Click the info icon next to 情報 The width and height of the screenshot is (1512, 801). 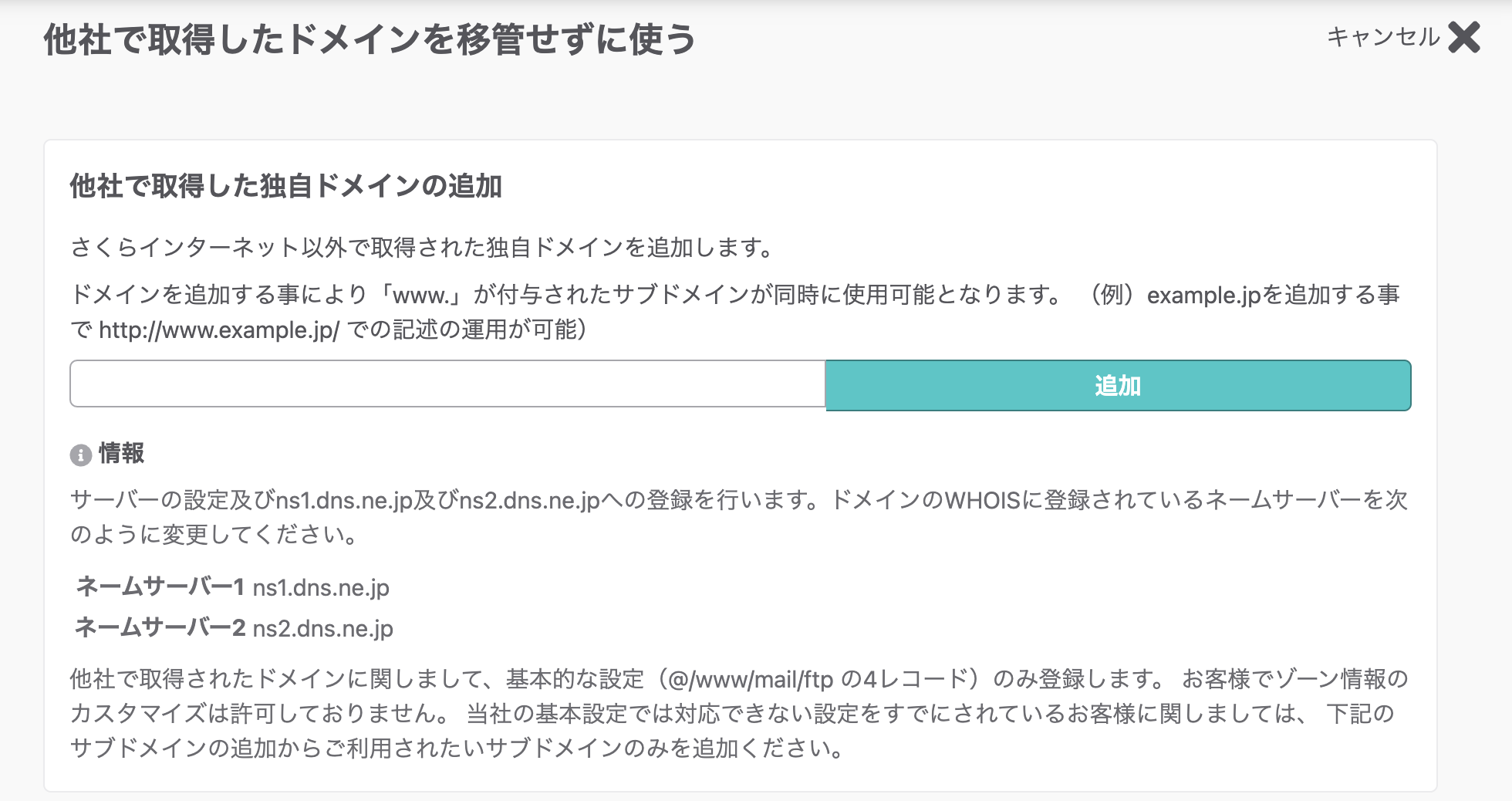81,455
